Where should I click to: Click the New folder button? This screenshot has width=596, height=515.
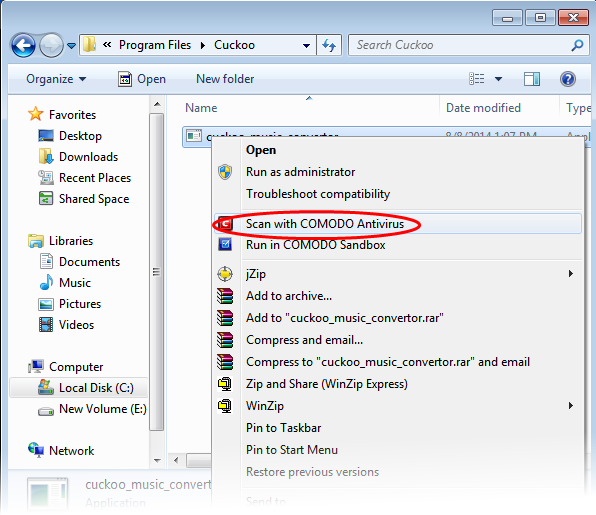[225, 79]
